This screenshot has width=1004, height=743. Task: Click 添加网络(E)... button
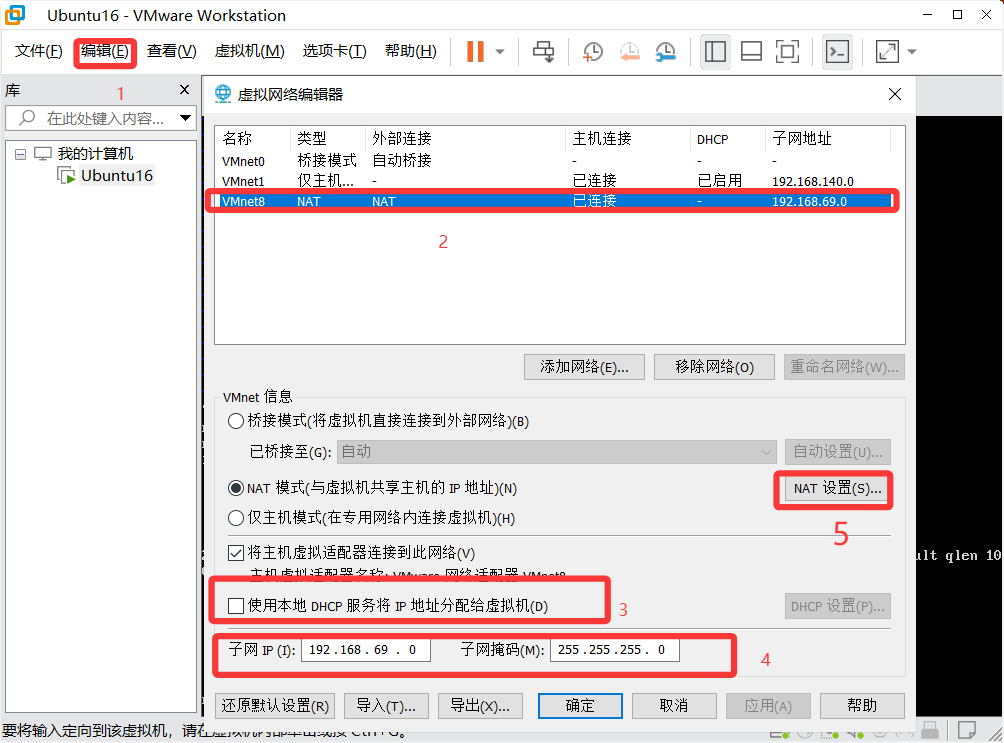click(584, 367)
